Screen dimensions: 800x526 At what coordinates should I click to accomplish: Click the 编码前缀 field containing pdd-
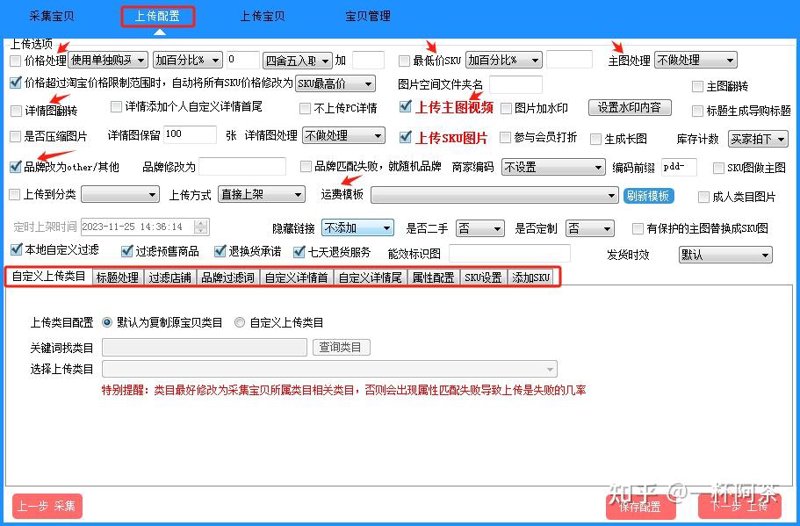[x=679, y=167]
